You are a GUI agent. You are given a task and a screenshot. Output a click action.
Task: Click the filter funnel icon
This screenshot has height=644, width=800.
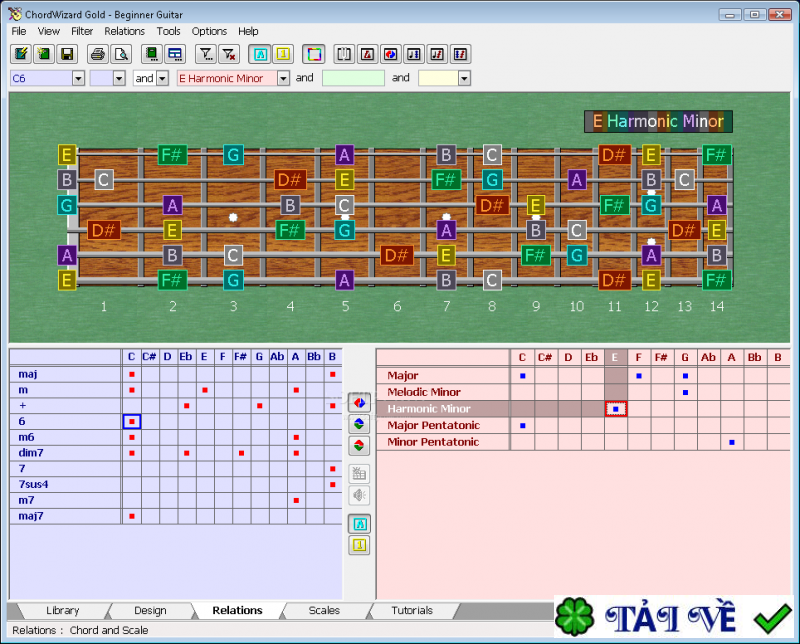click(205, 54)
